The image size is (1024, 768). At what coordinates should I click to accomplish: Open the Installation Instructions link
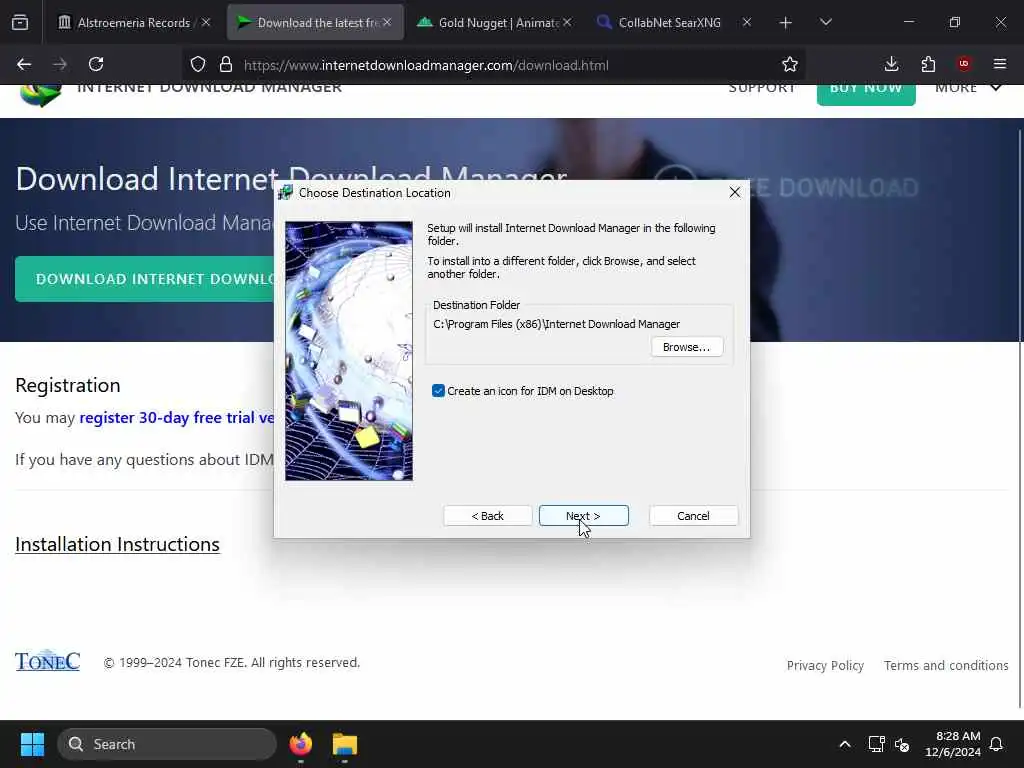point(118,544)
